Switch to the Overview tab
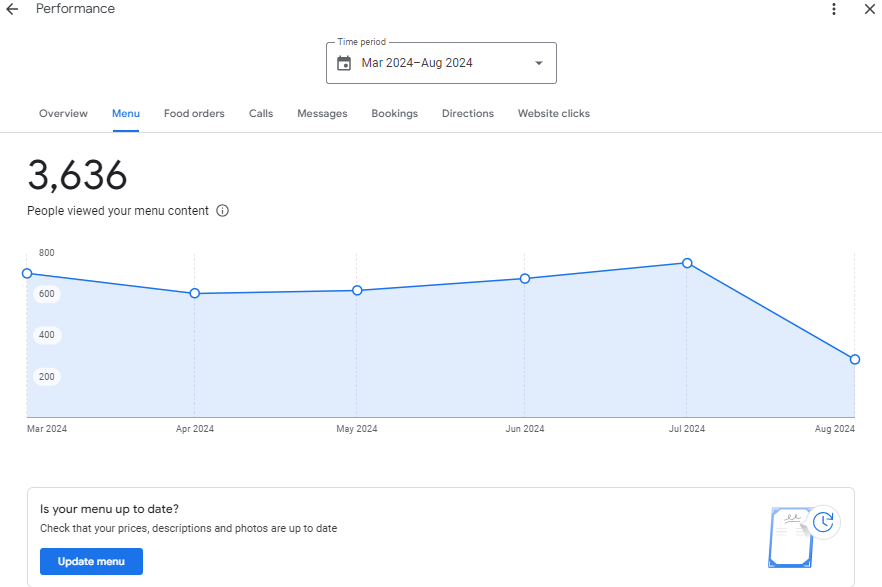The height and width of the screenshot is (587, 882). click(x=63, y=114)
